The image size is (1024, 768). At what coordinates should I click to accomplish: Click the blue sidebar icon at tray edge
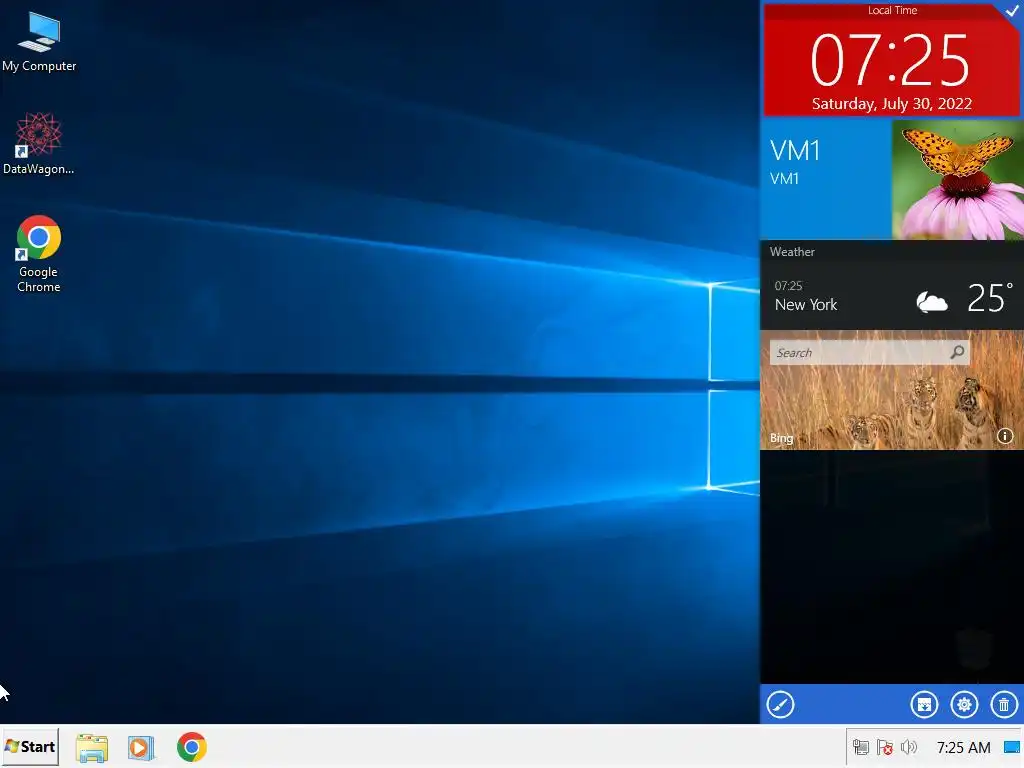pyautogui.click(x=1012, y=747)
